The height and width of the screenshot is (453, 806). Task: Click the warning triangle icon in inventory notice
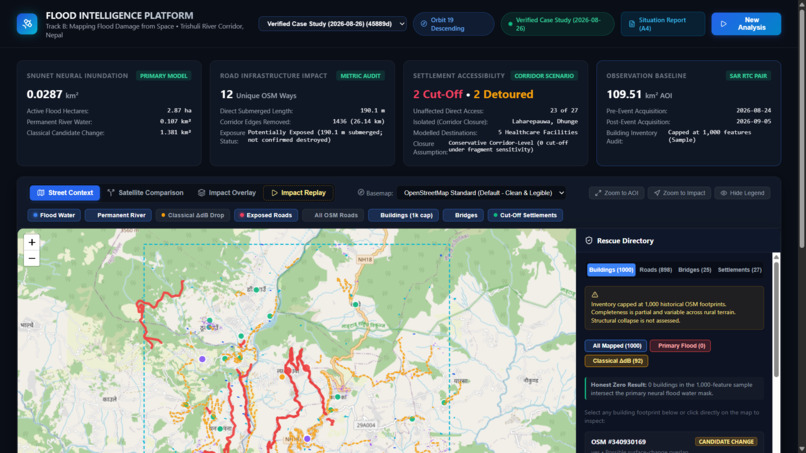595,295
